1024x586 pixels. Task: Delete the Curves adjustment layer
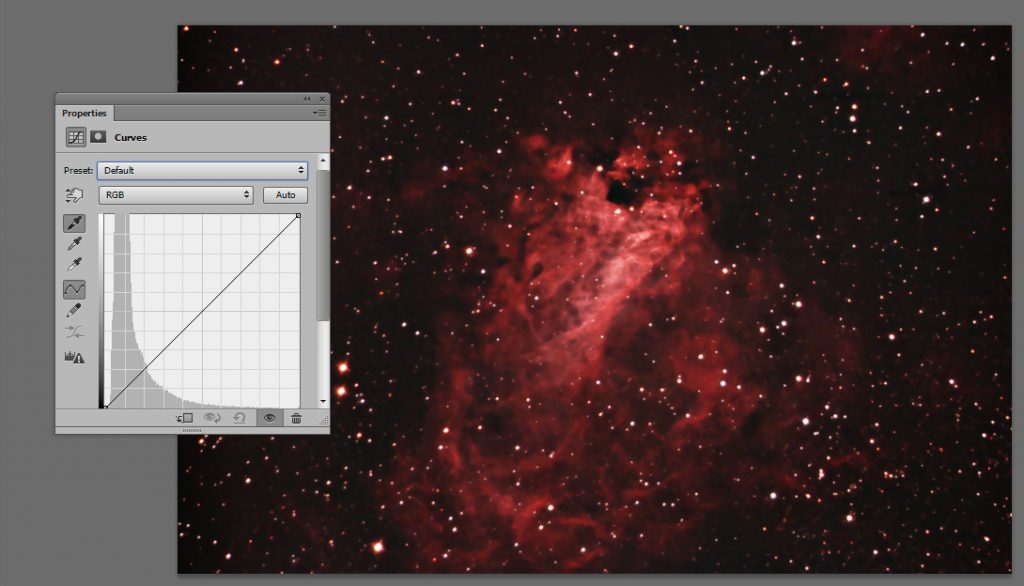click(296, 418)
